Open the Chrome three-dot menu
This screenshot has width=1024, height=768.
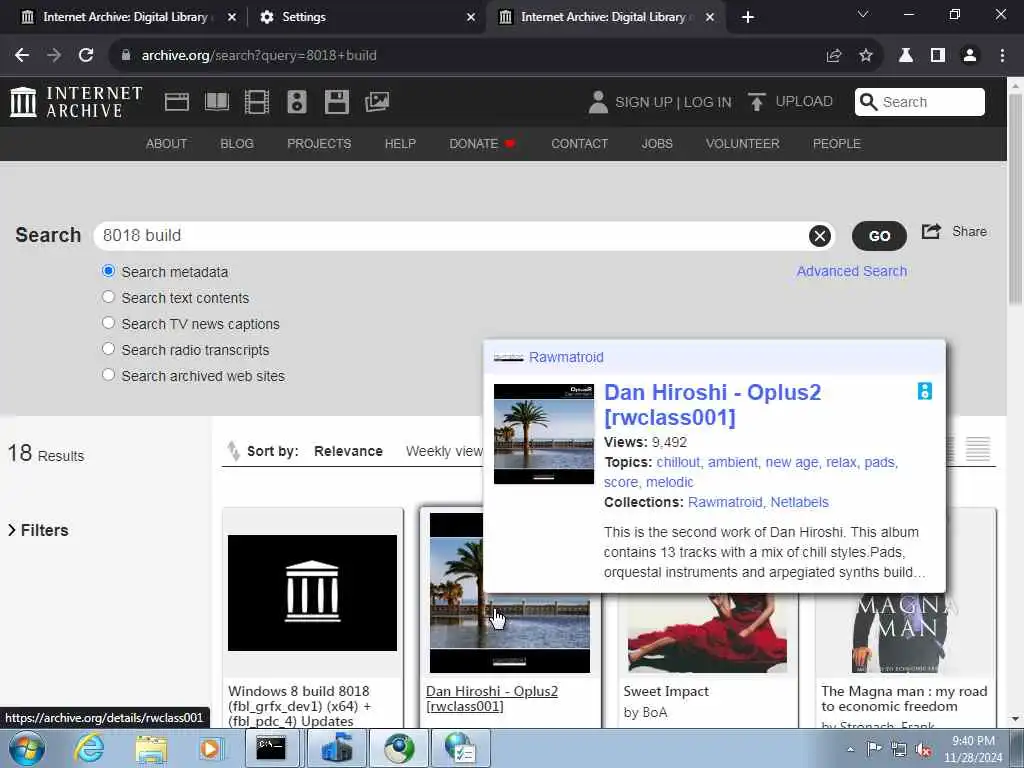click(x=1002, y=56)
